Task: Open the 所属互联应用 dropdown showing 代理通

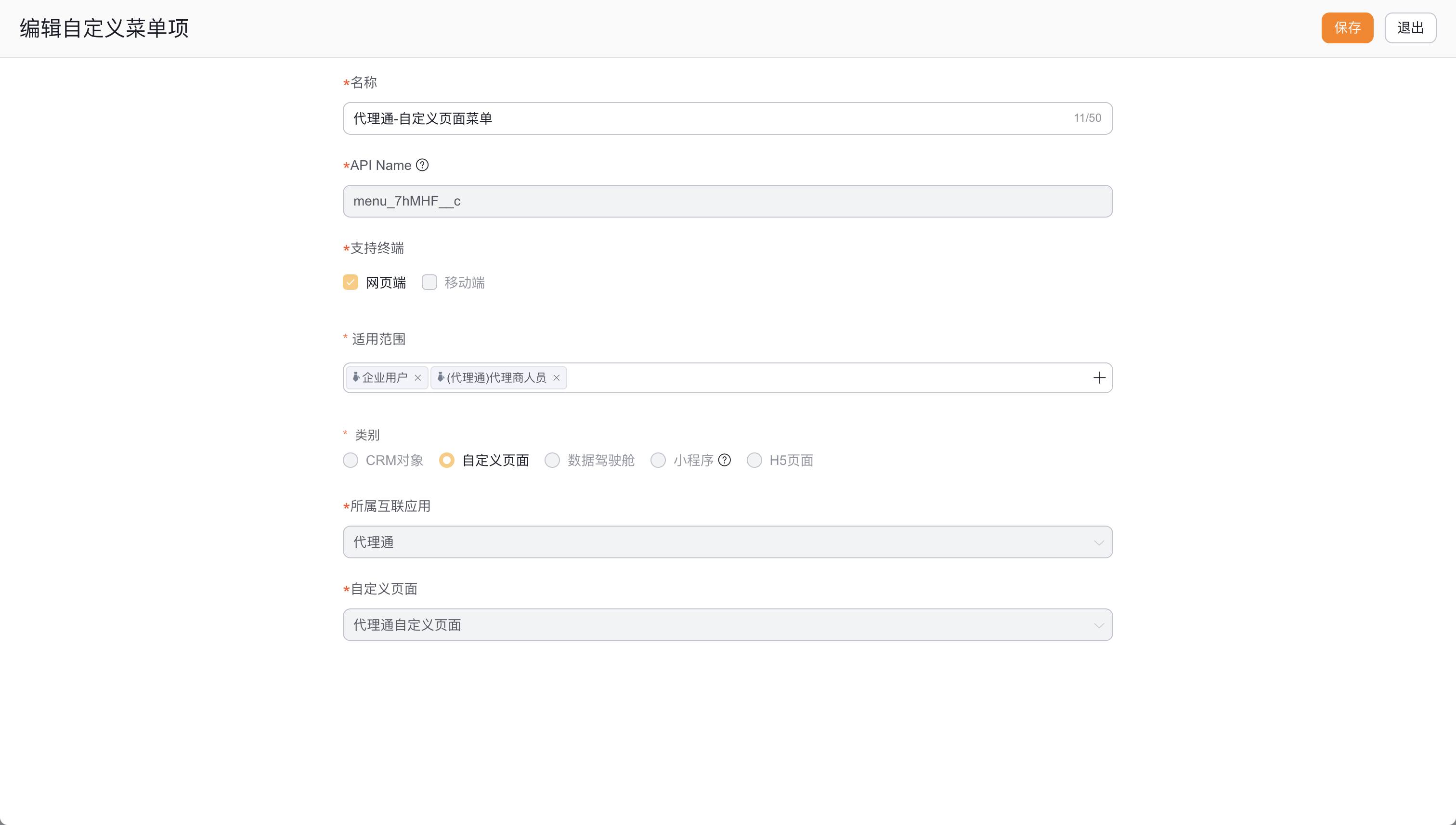Action: pyautogui.click(x=728, y=542)
